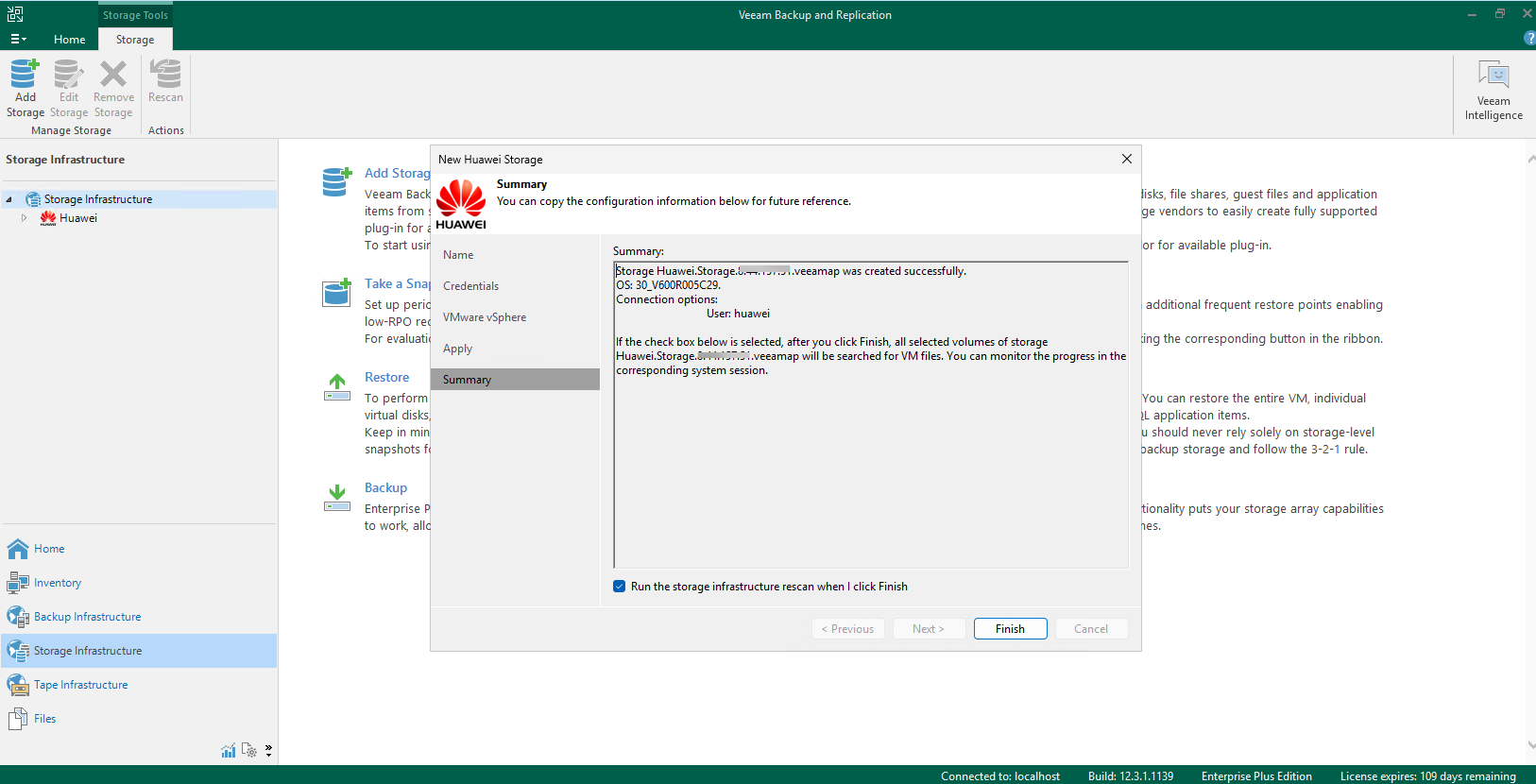Click the Cancel button in wizard
1536x784 pixels.
[x=1091, y=629]
